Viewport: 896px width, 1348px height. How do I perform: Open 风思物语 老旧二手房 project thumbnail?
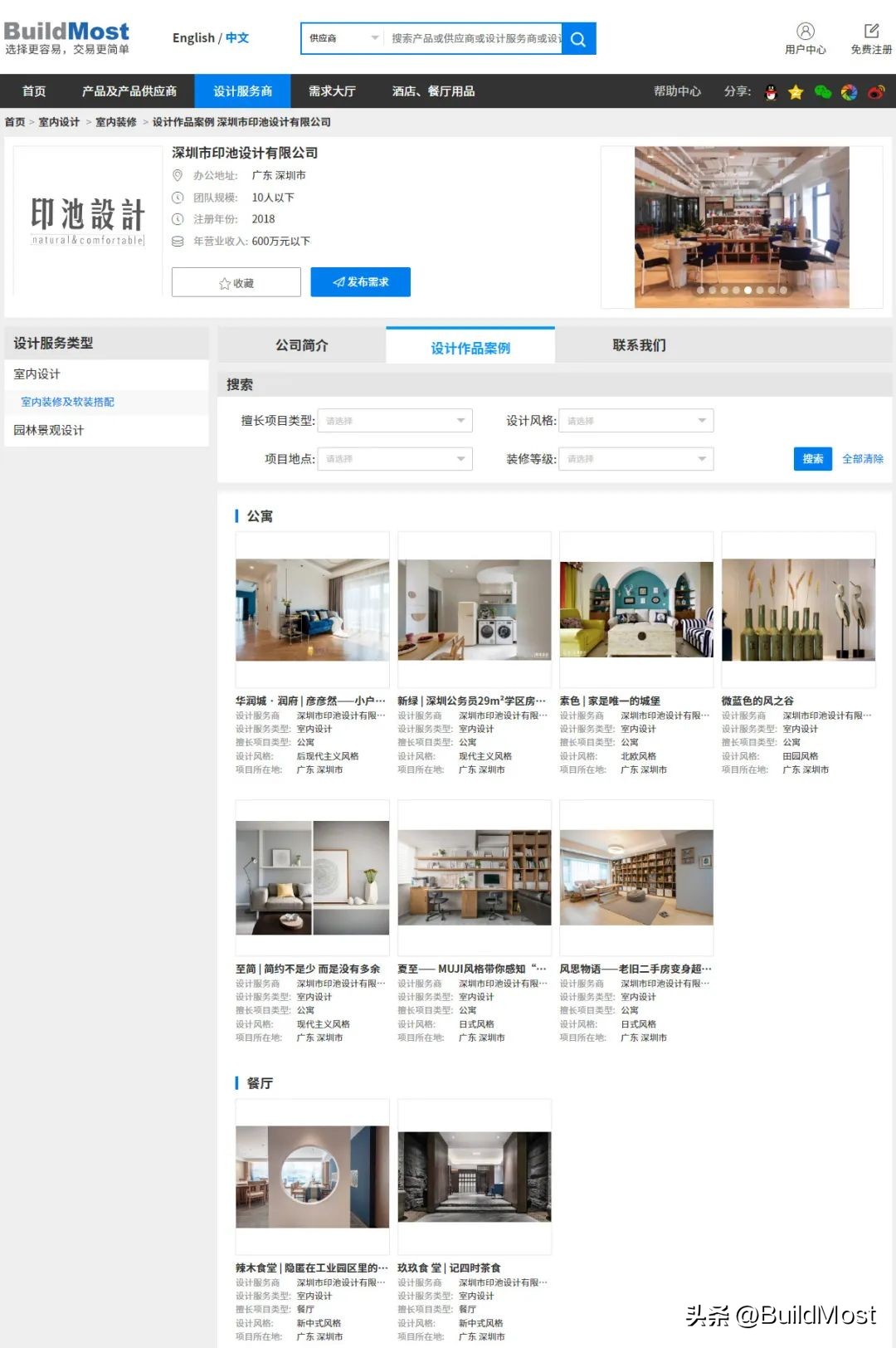pos(636,878)
